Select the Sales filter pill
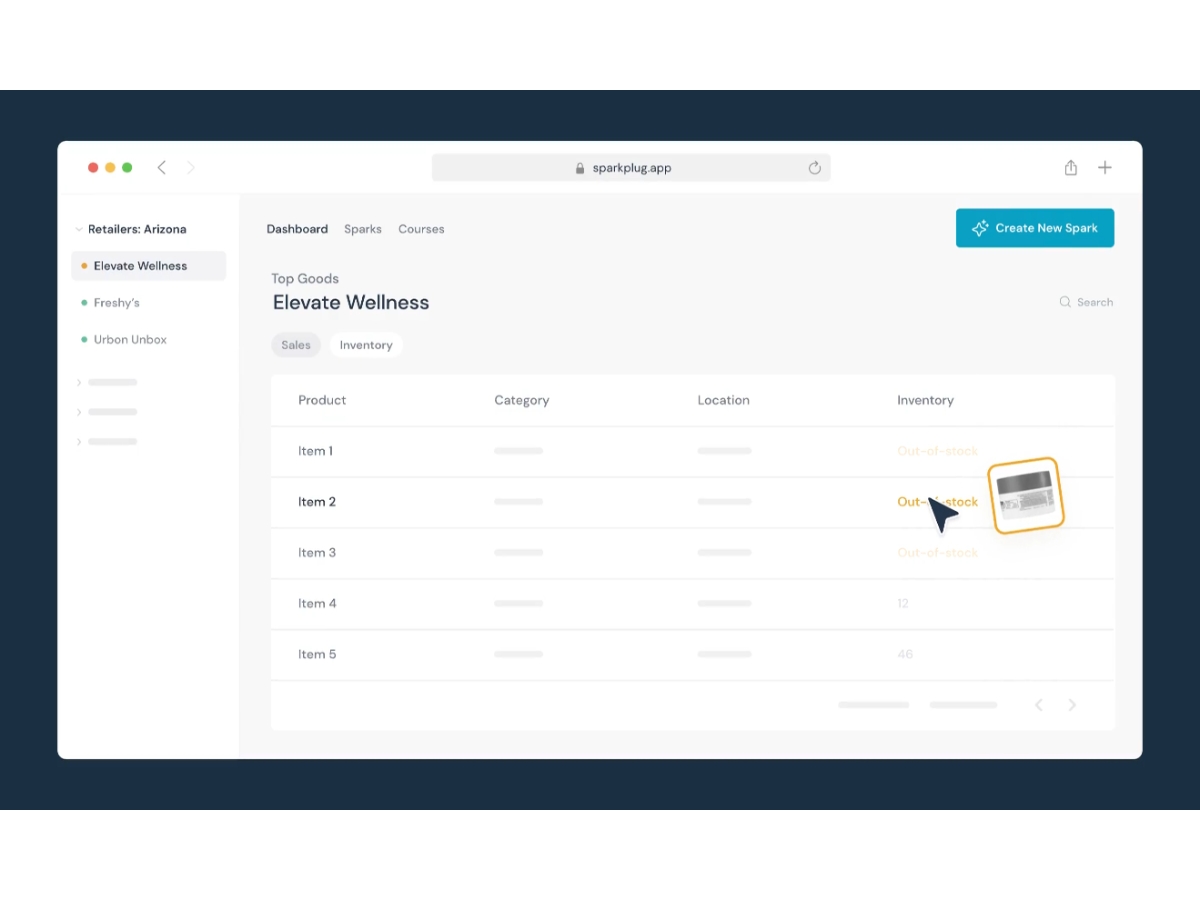 click(296, 345)
